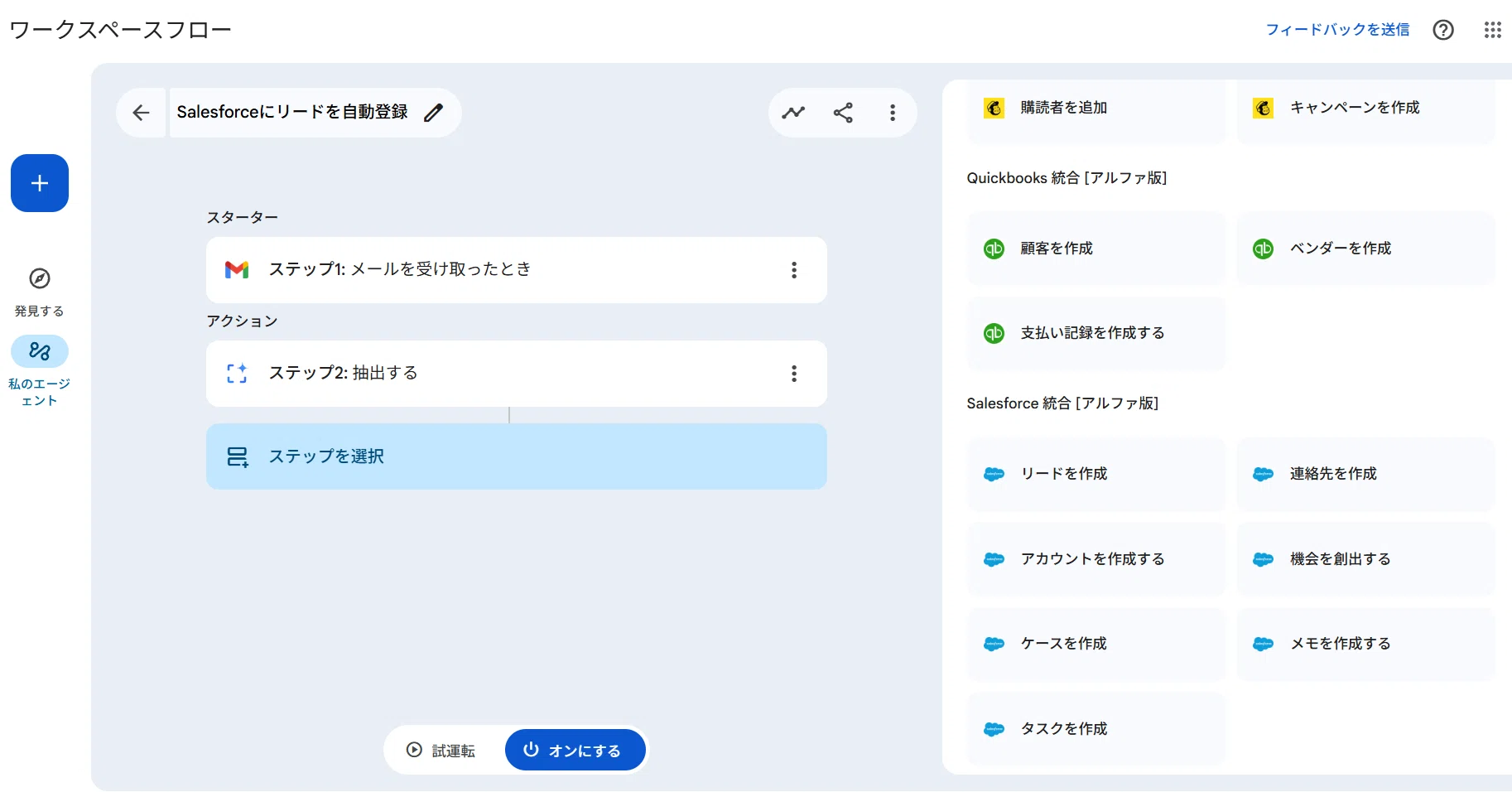
Task: Choose Salesforce 機会を創出する action
Action: pos(1366,559)
